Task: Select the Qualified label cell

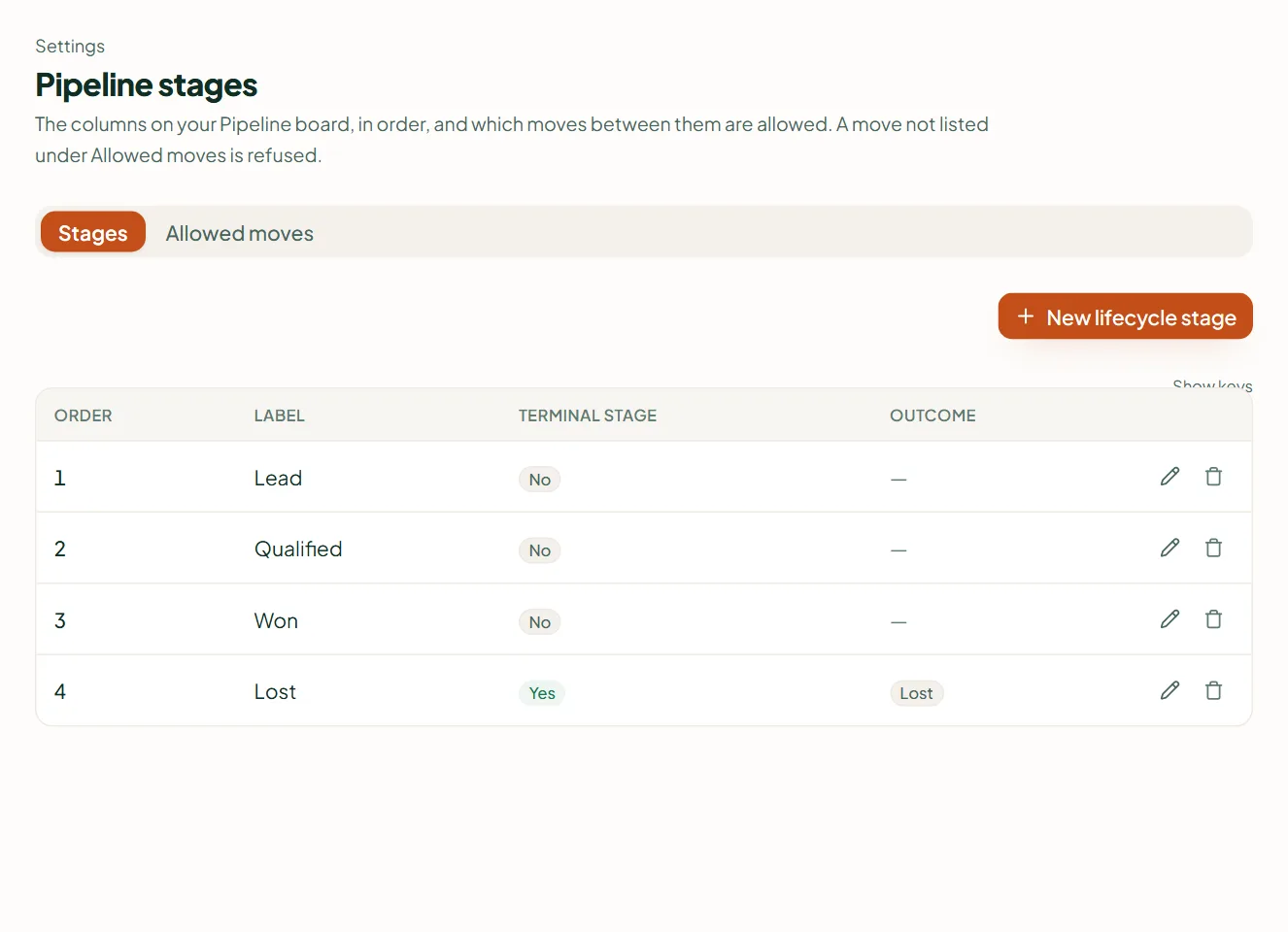Action: 298,549
